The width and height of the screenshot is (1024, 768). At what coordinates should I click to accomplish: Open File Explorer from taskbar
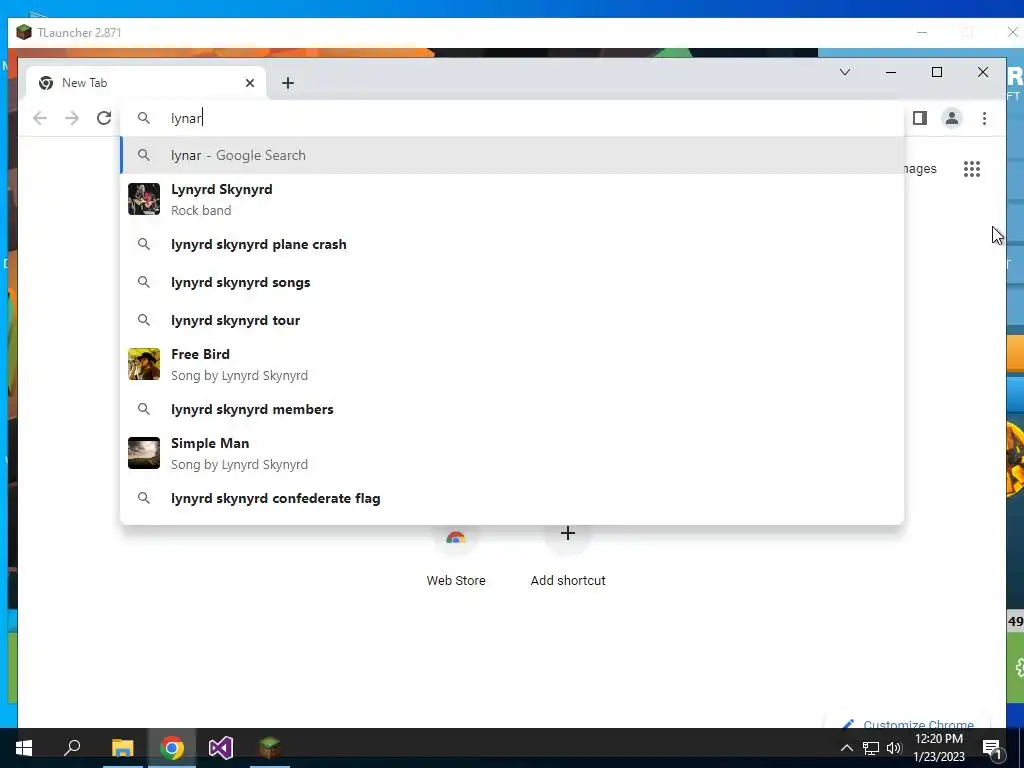(122, 748)
